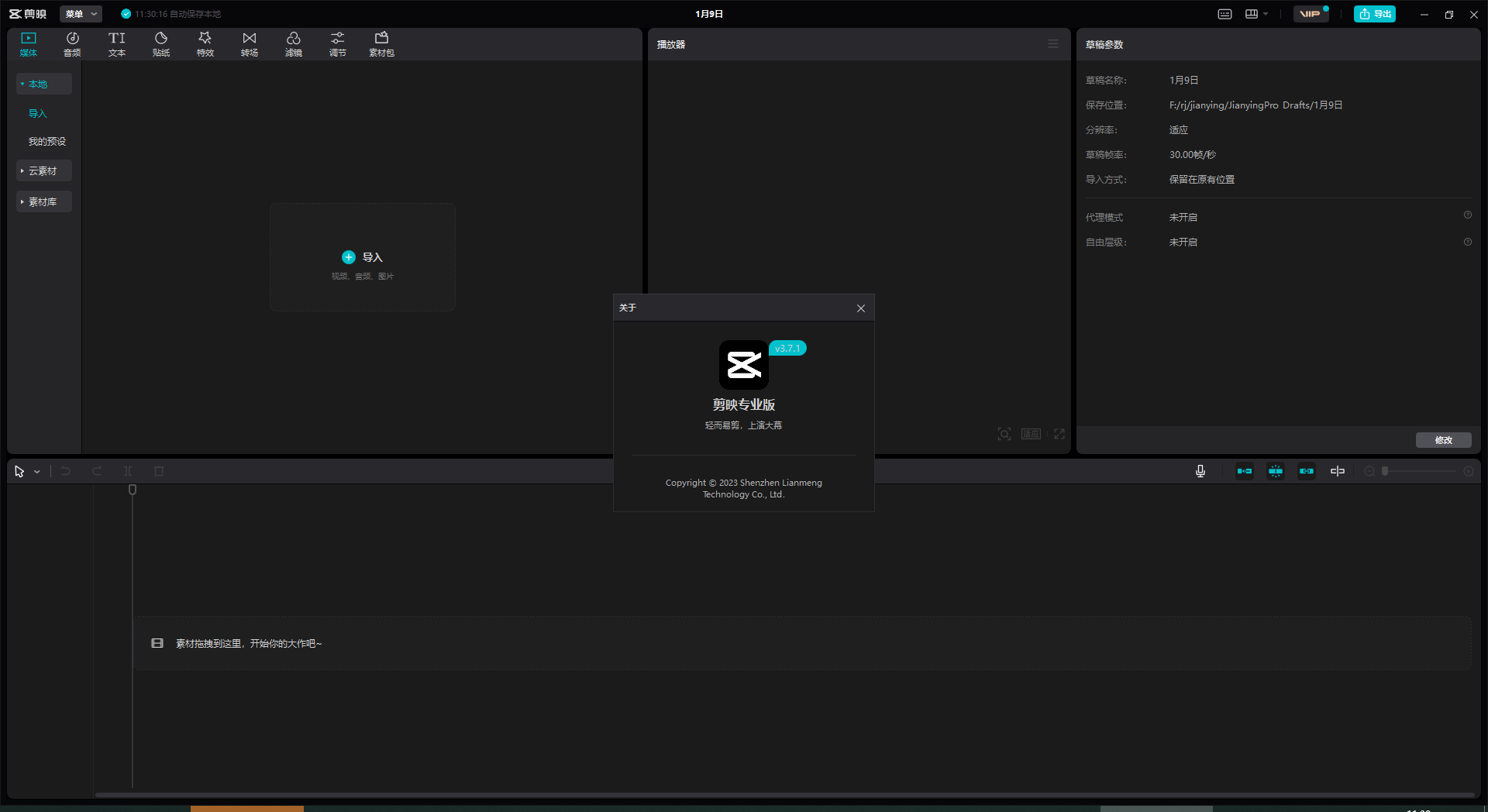Select the 贴纸 sticker tab
Image resolution: width=1488 pixels, height=812 pixels.
coord(161,44)
